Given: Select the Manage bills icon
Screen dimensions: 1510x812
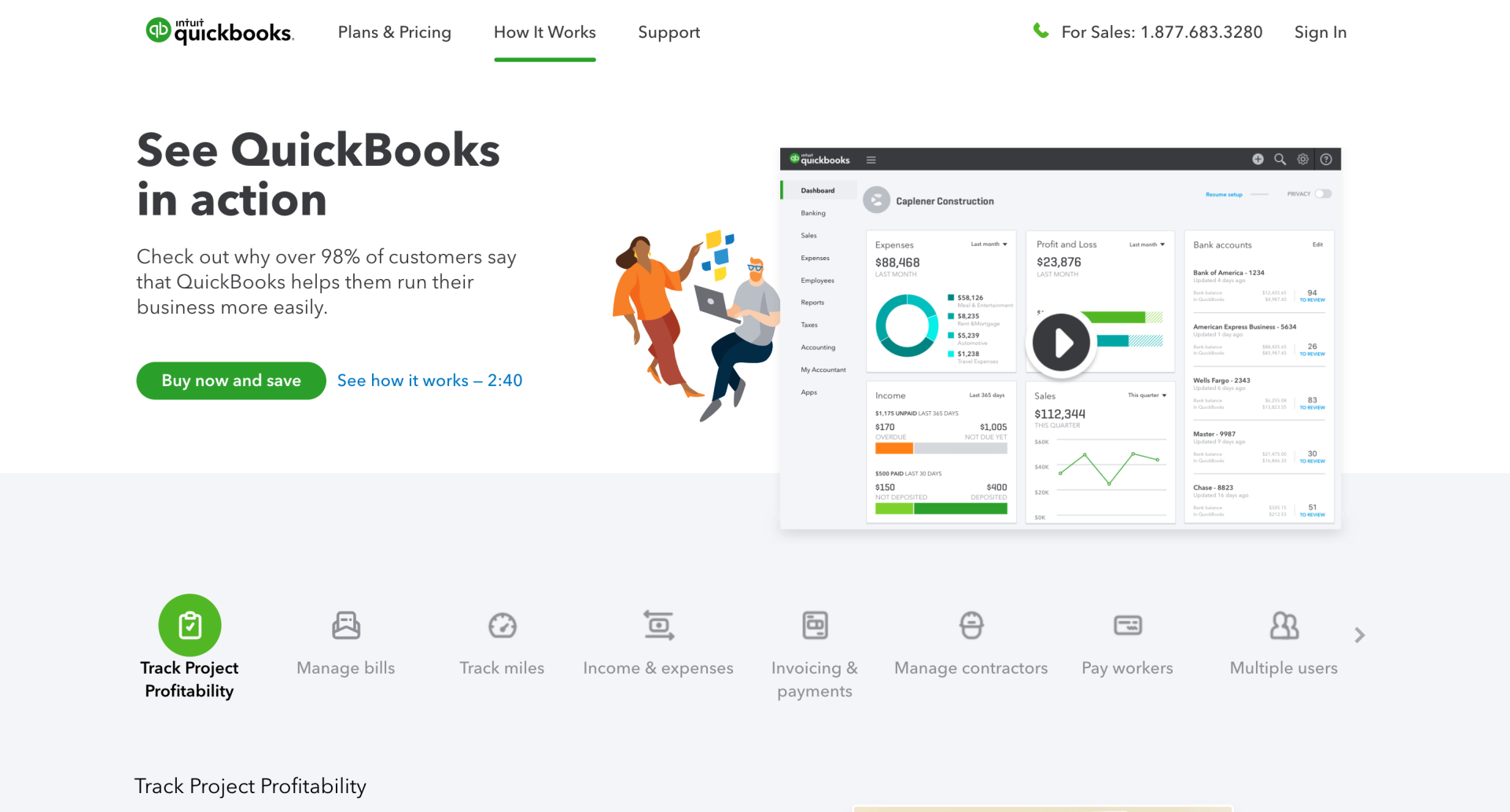Looking at the screenshot, I should tap(346, 625).
